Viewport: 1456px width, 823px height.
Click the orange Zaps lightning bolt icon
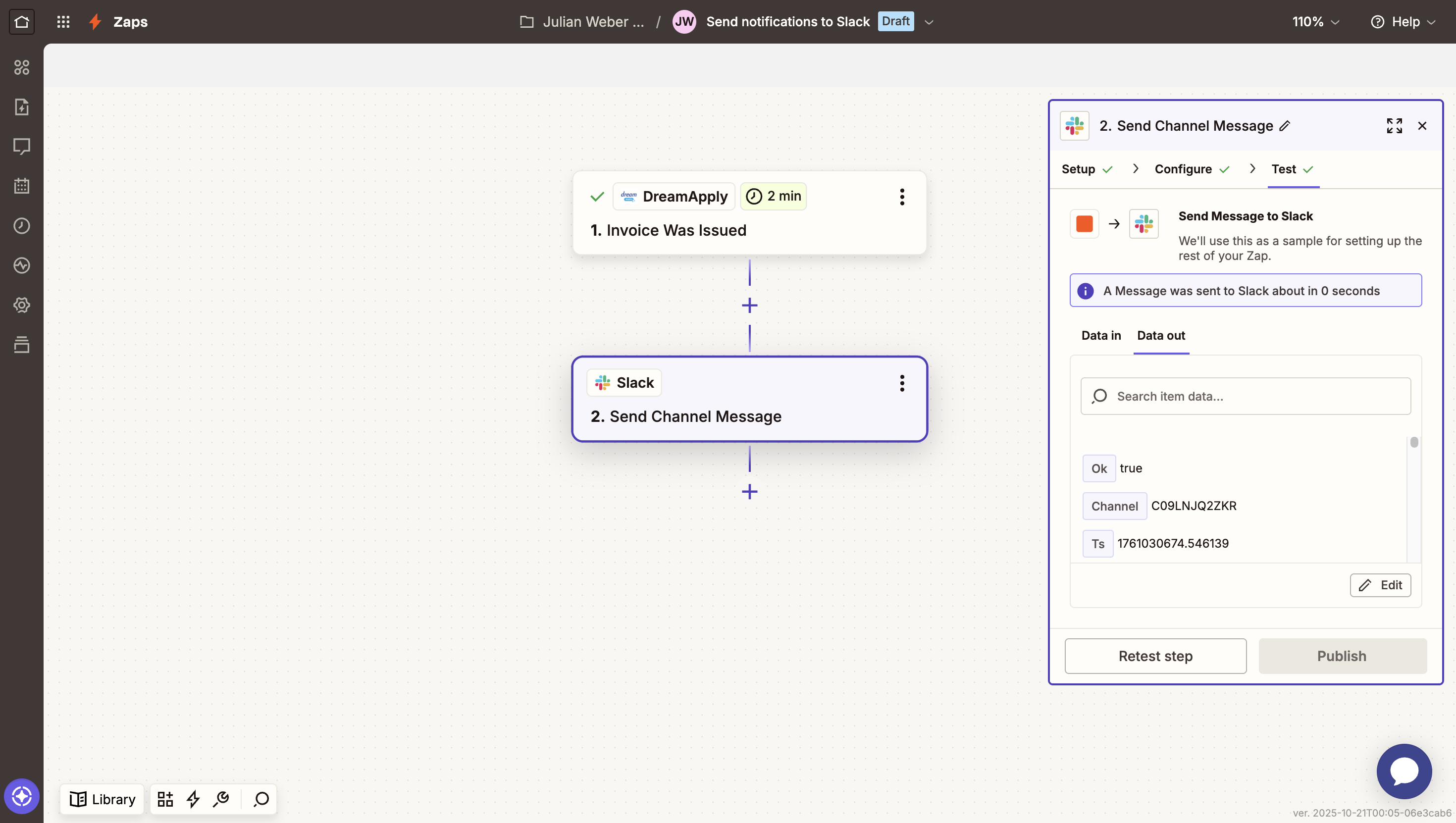tap(95, 21)
